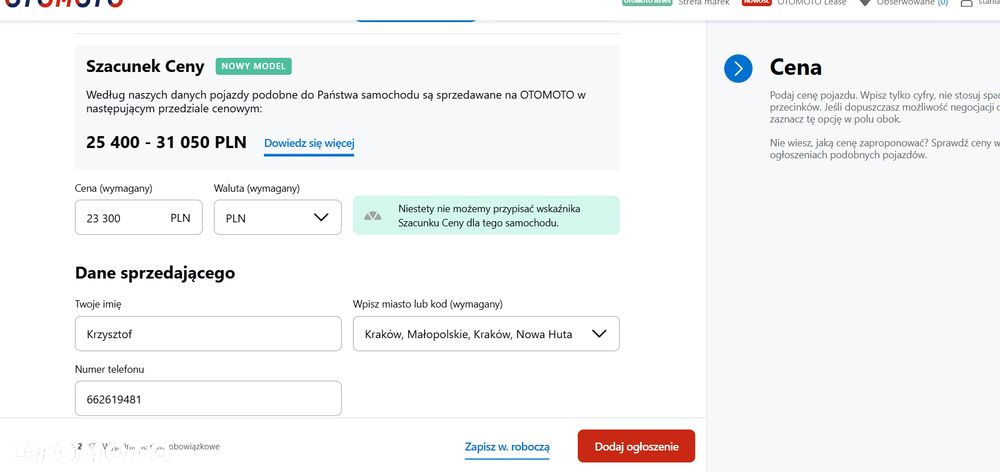1000x472 pixels.
Task: Click the Niestety nie możemy przypisać notice text
Action: [489, 216]
